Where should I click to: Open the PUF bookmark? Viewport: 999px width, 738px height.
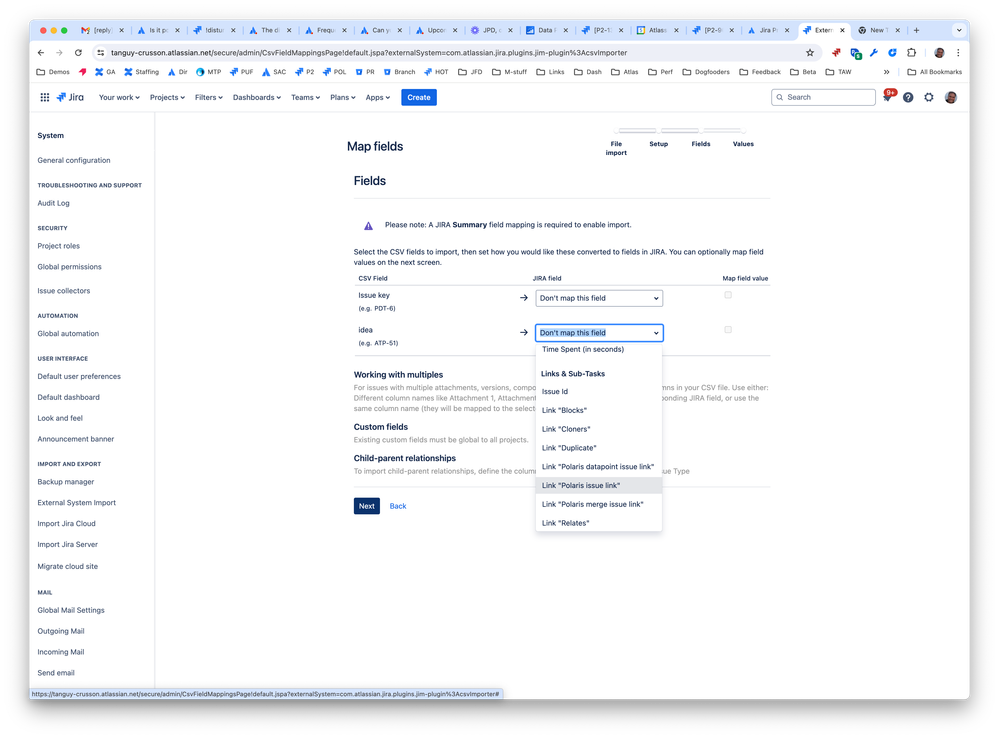pos(241,72)
